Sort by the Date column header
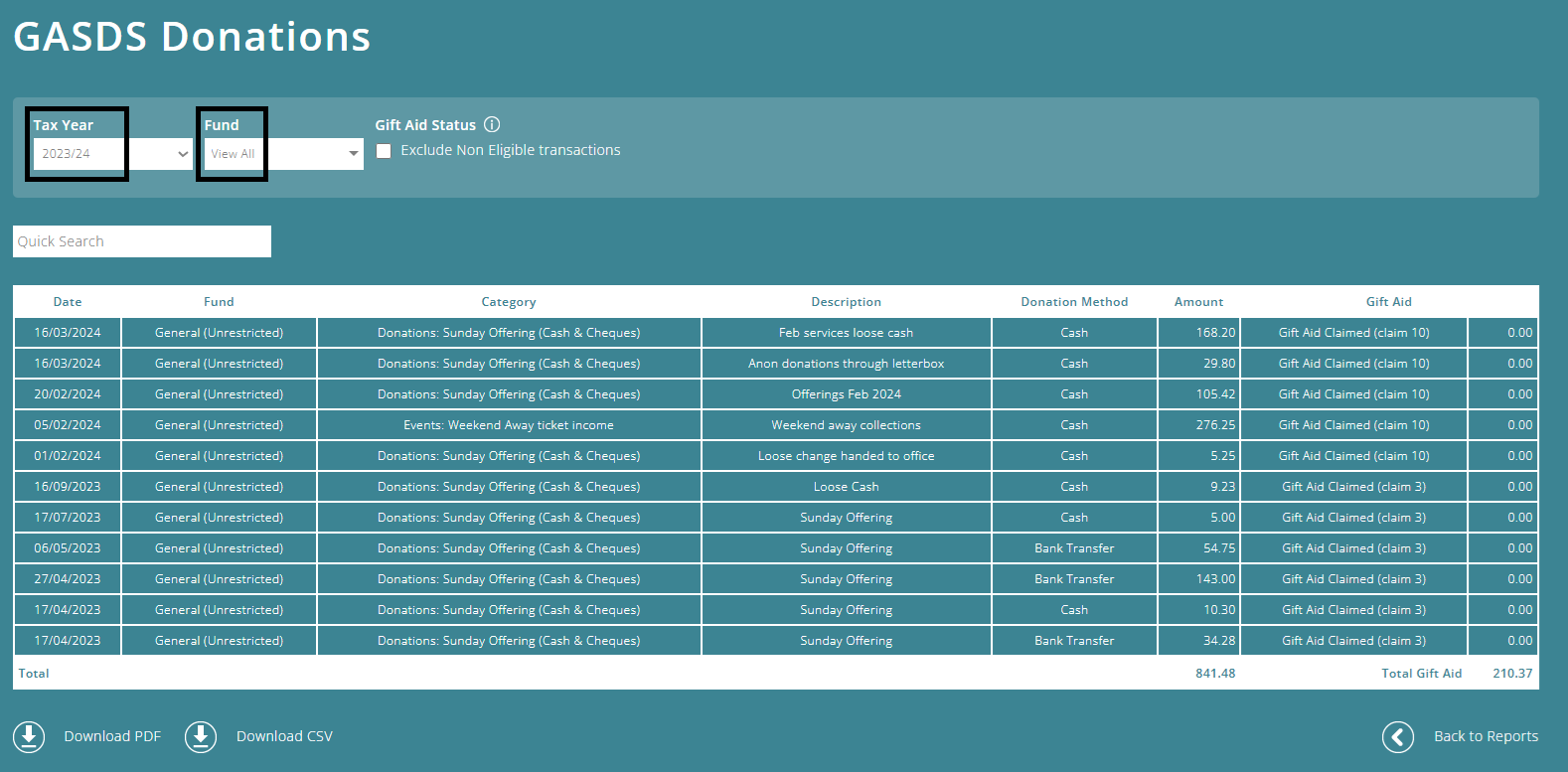1568x772 pixels. 68,302
